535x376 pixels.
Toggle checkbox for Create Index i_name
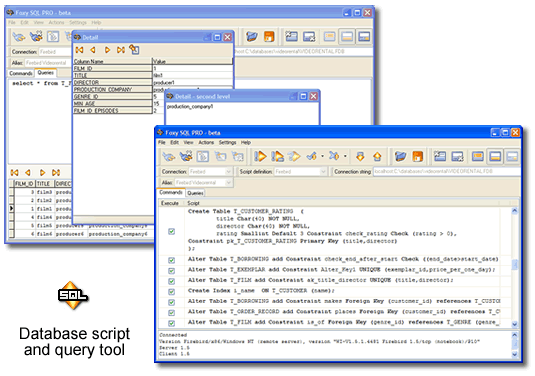coord(172,292)
